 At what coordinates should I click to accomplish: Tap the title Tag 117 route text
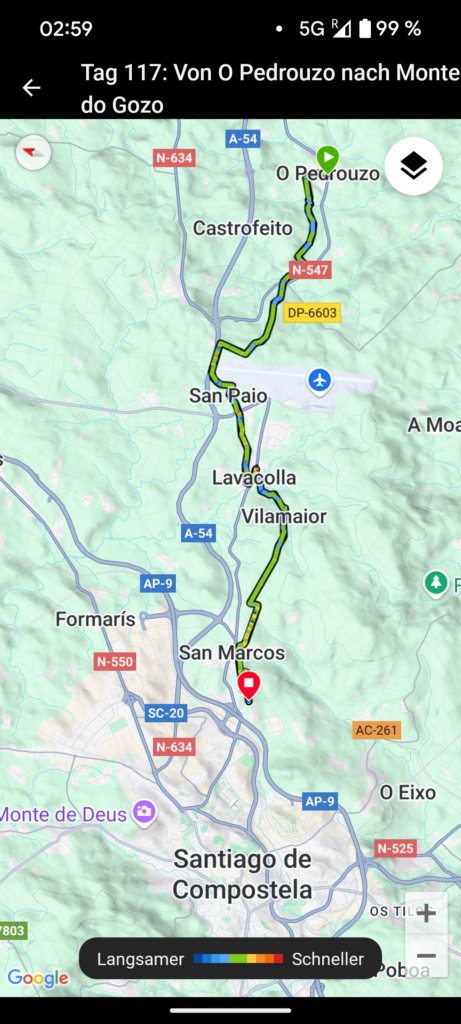270,88
